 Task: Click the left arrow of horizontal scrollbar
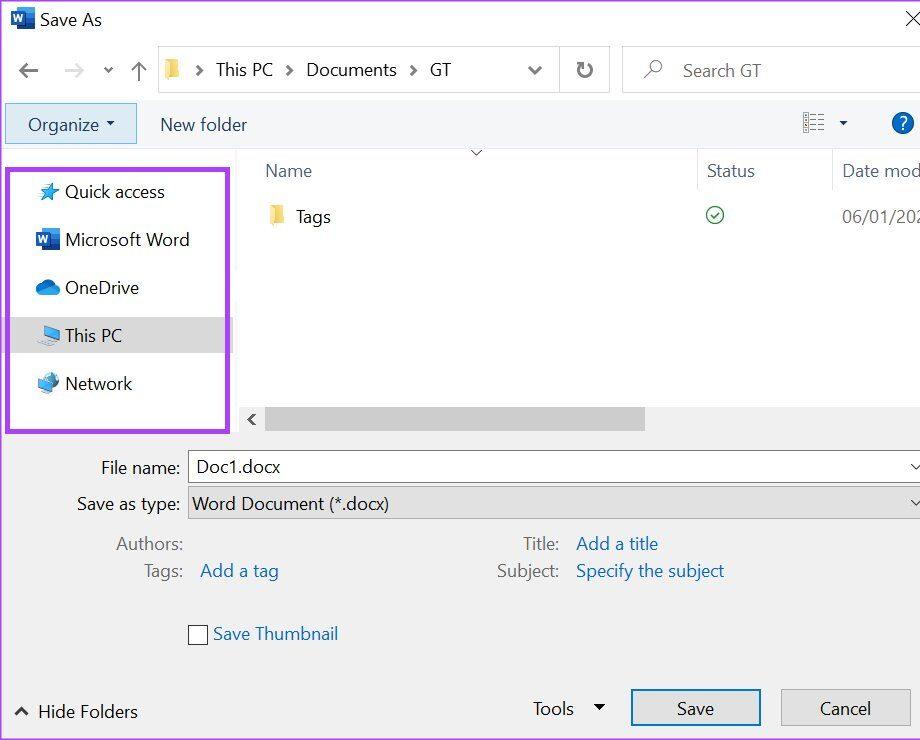(x=252, y=420)
